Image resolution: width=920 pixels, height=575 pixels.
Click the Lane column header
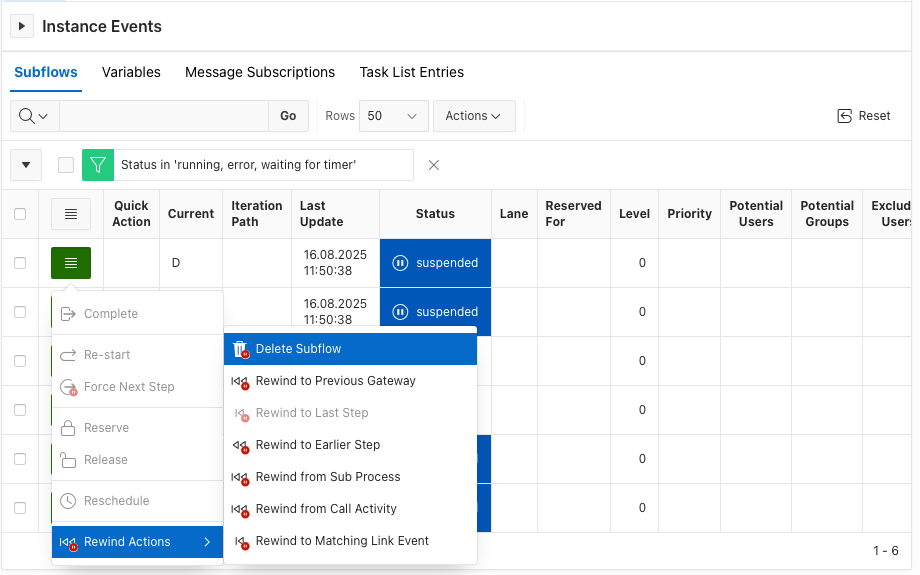click(x=514, y=214)
